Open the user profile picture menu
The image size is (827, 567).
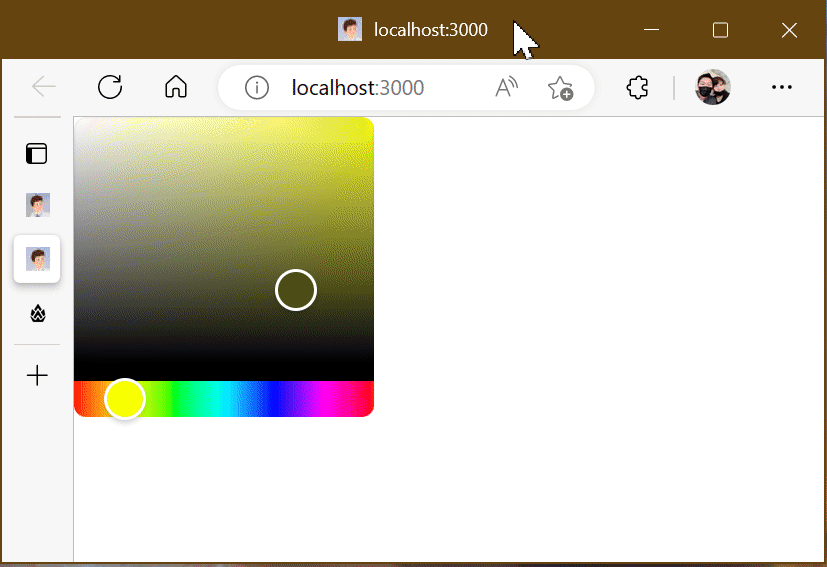click(x=713, y=87)
